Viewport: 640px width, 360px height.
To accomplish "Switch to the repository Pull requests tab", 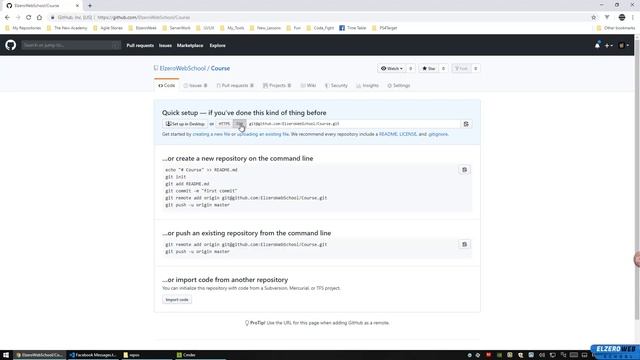I will [x=235, y=85].
